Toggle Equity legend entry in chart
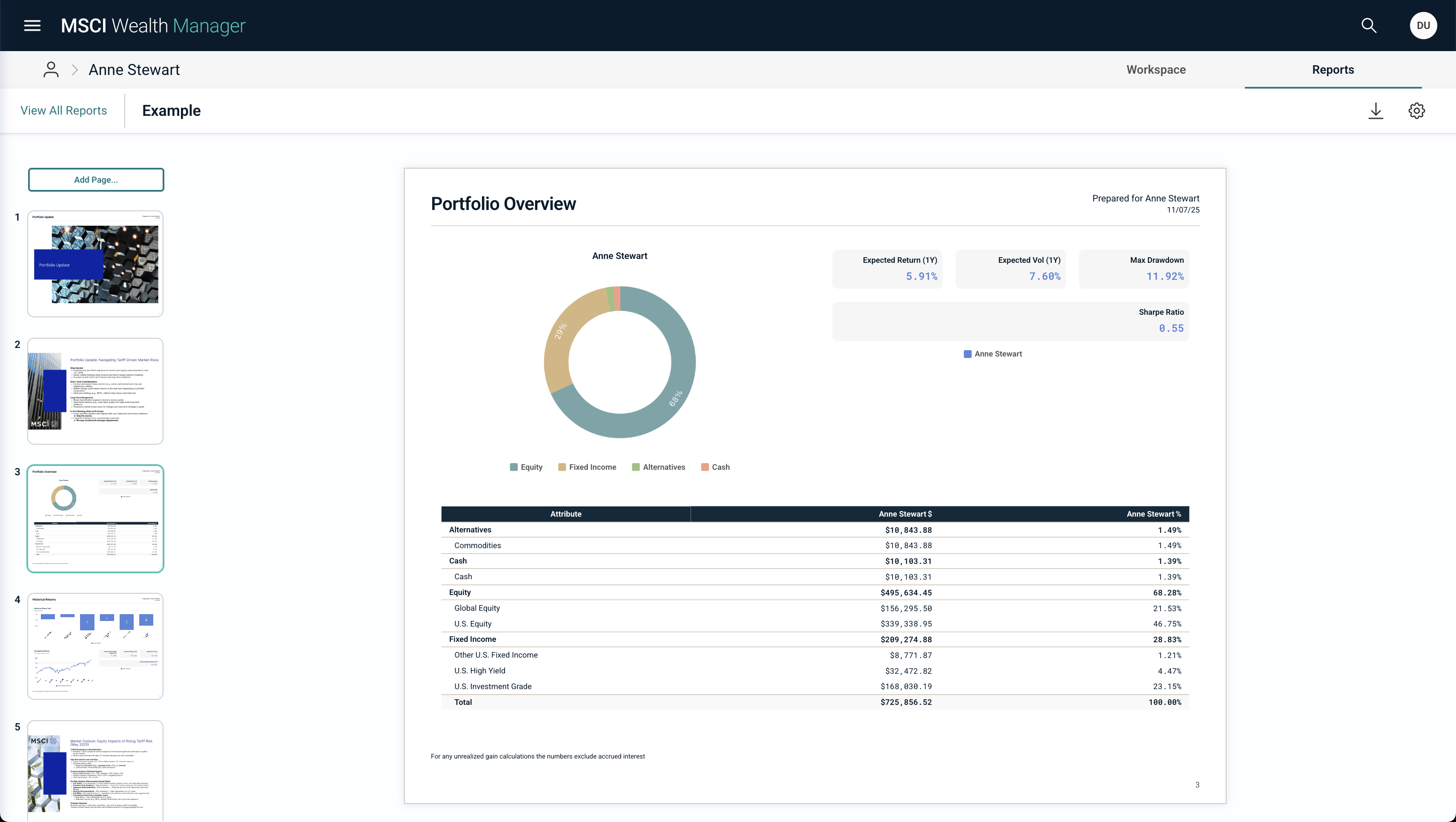 click(x=526, y=467)
